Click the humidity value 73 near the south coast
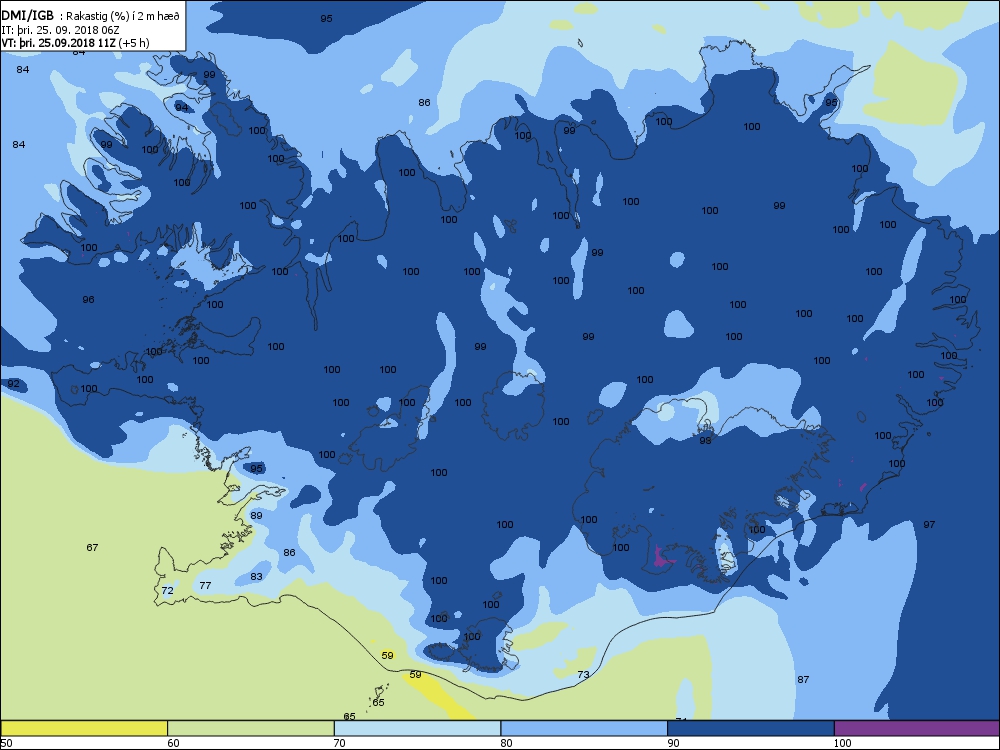Screen dimensions: 1000x750 pyautogui.click(x=583, y=674)
